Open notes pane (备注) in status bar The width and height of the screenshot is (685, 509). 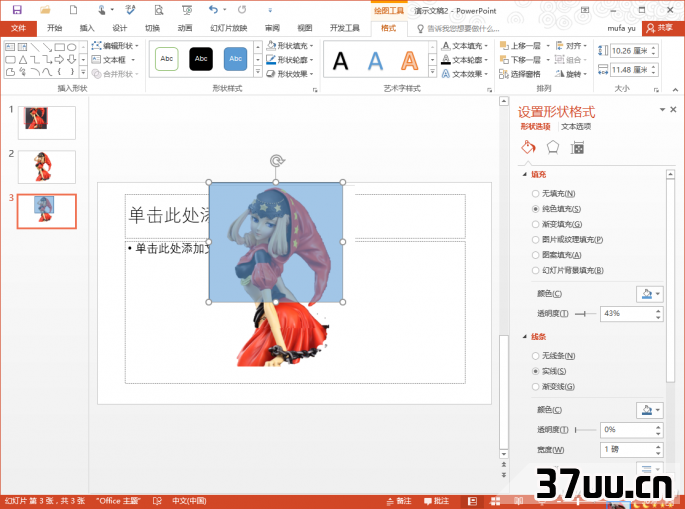pos(399,501)
